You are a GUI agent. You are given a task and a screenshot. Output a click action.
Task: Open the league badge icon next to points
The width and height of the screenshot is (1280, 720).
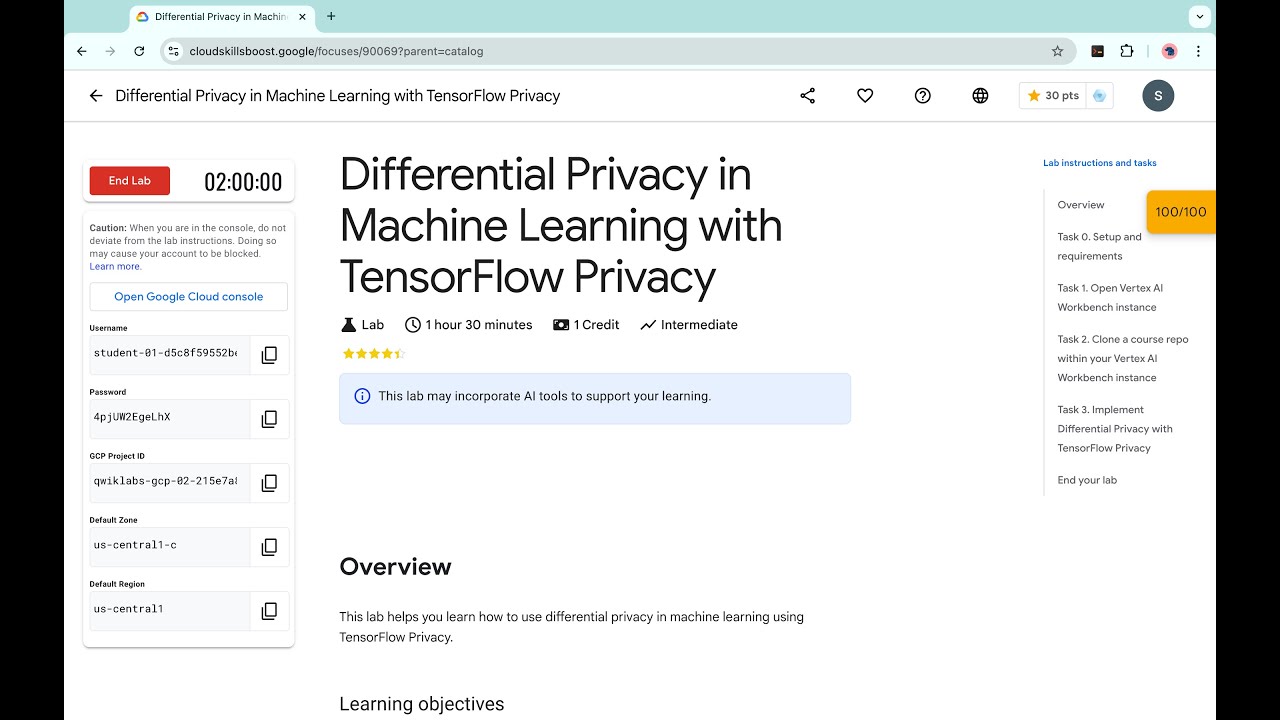click(1099, 96)
